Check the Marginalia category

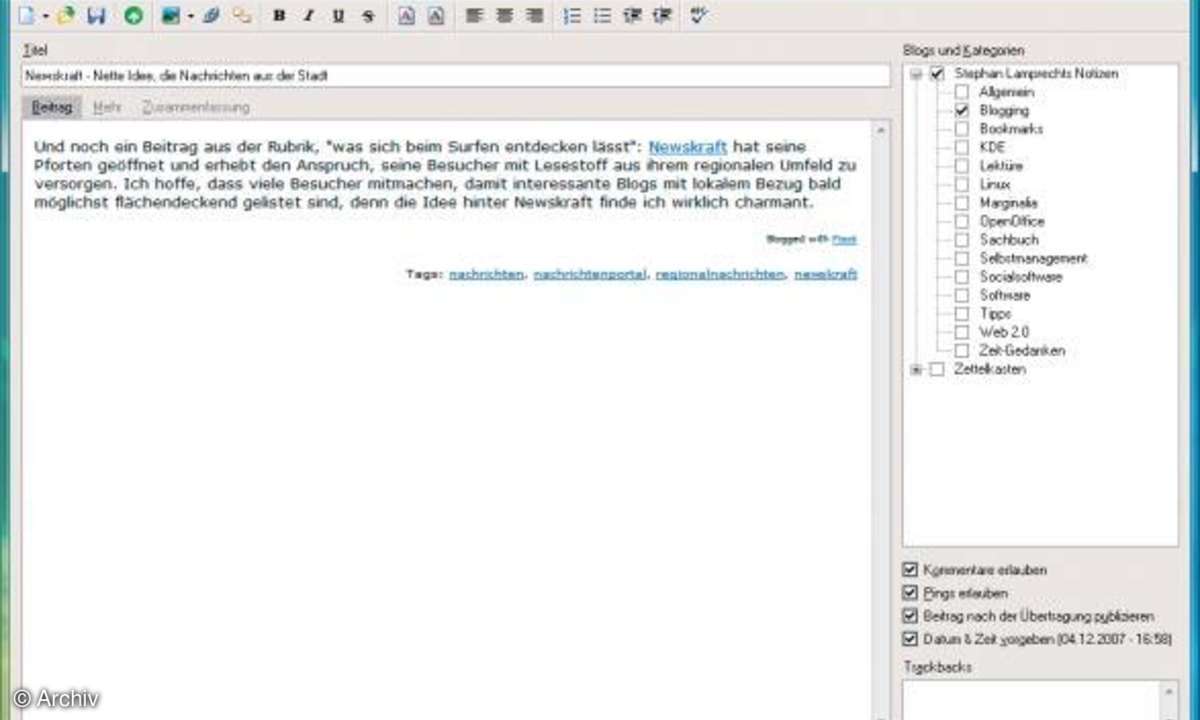(x=961, y=203)
